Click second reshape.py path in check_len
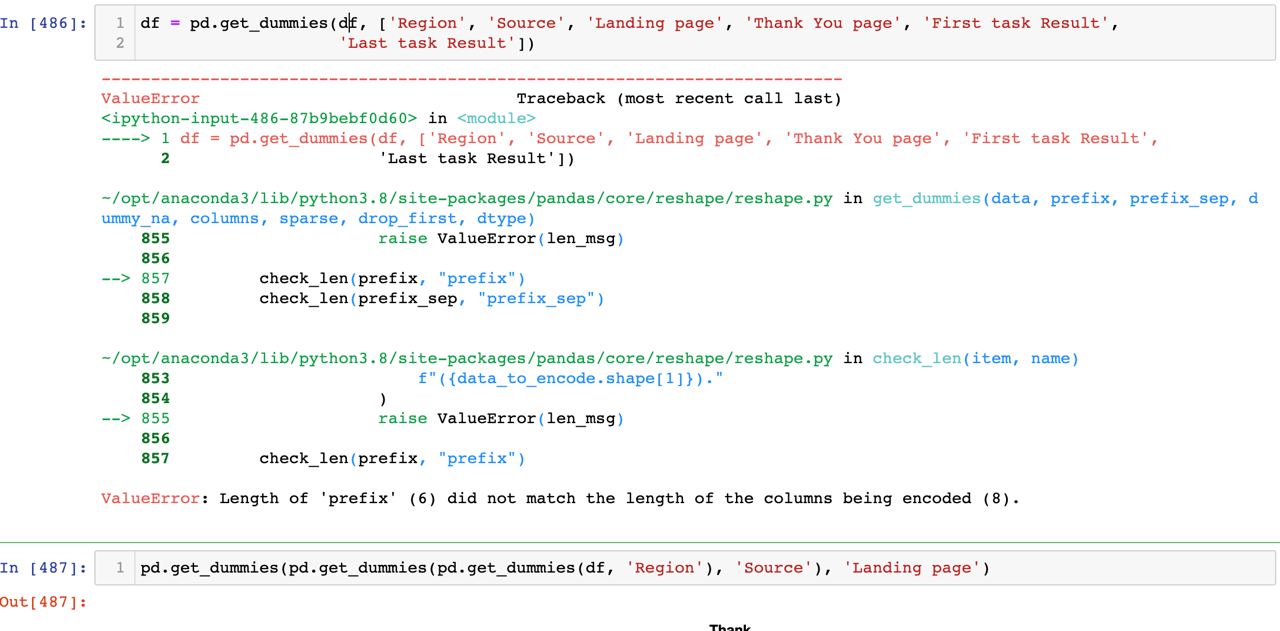 click(x=467, y=358)
